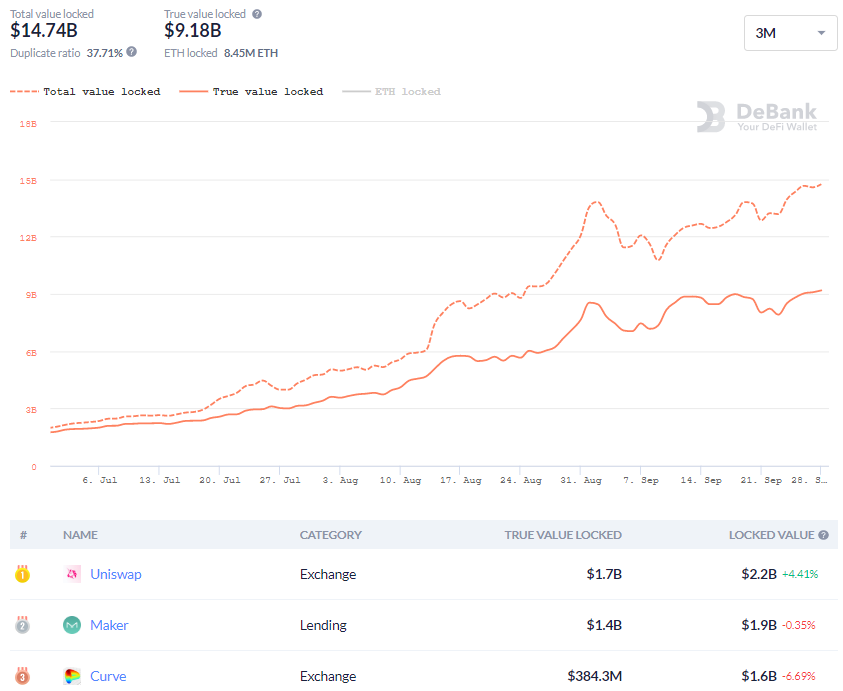Sort table by Name column header

[80, 535]
